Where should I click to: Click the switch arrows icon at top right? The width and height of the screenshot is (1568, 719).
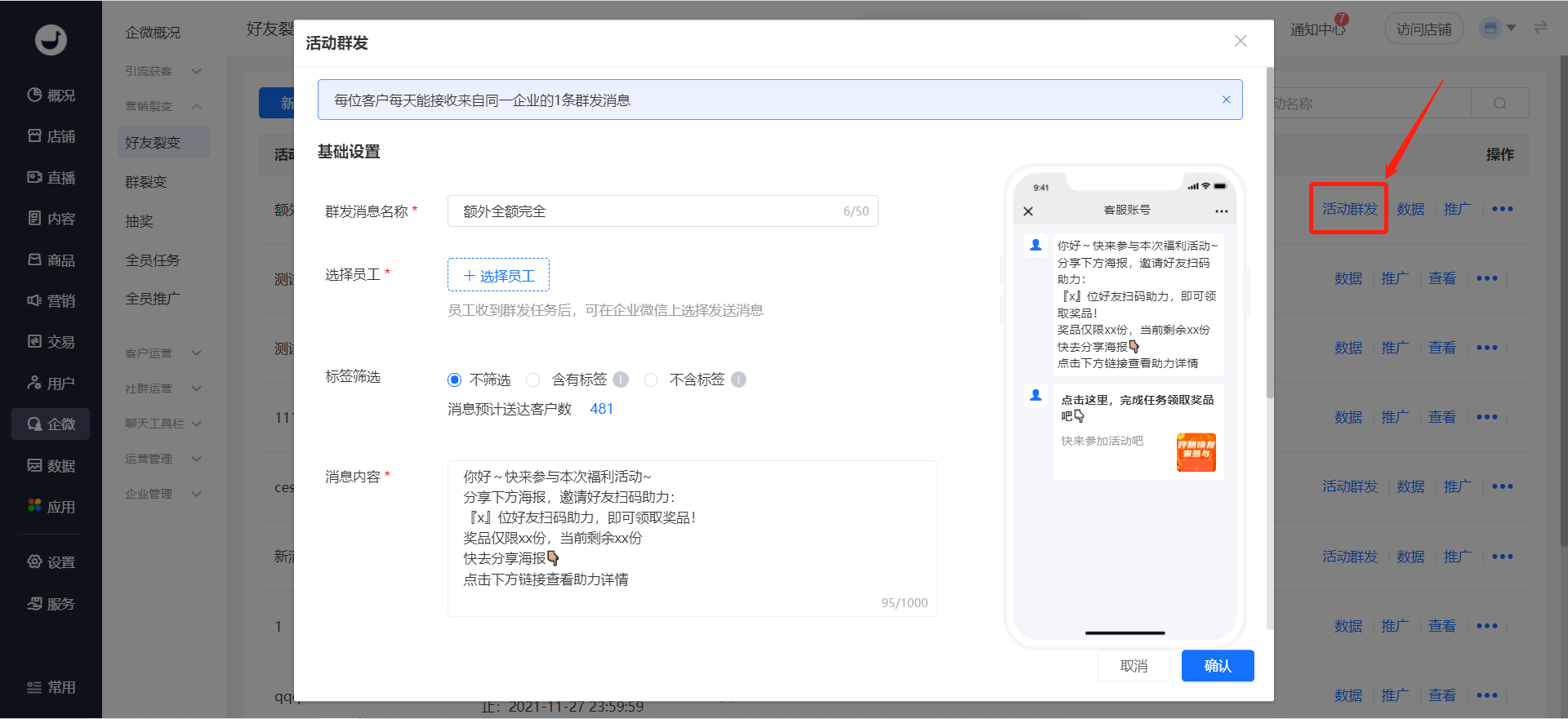coord(1540,28)
